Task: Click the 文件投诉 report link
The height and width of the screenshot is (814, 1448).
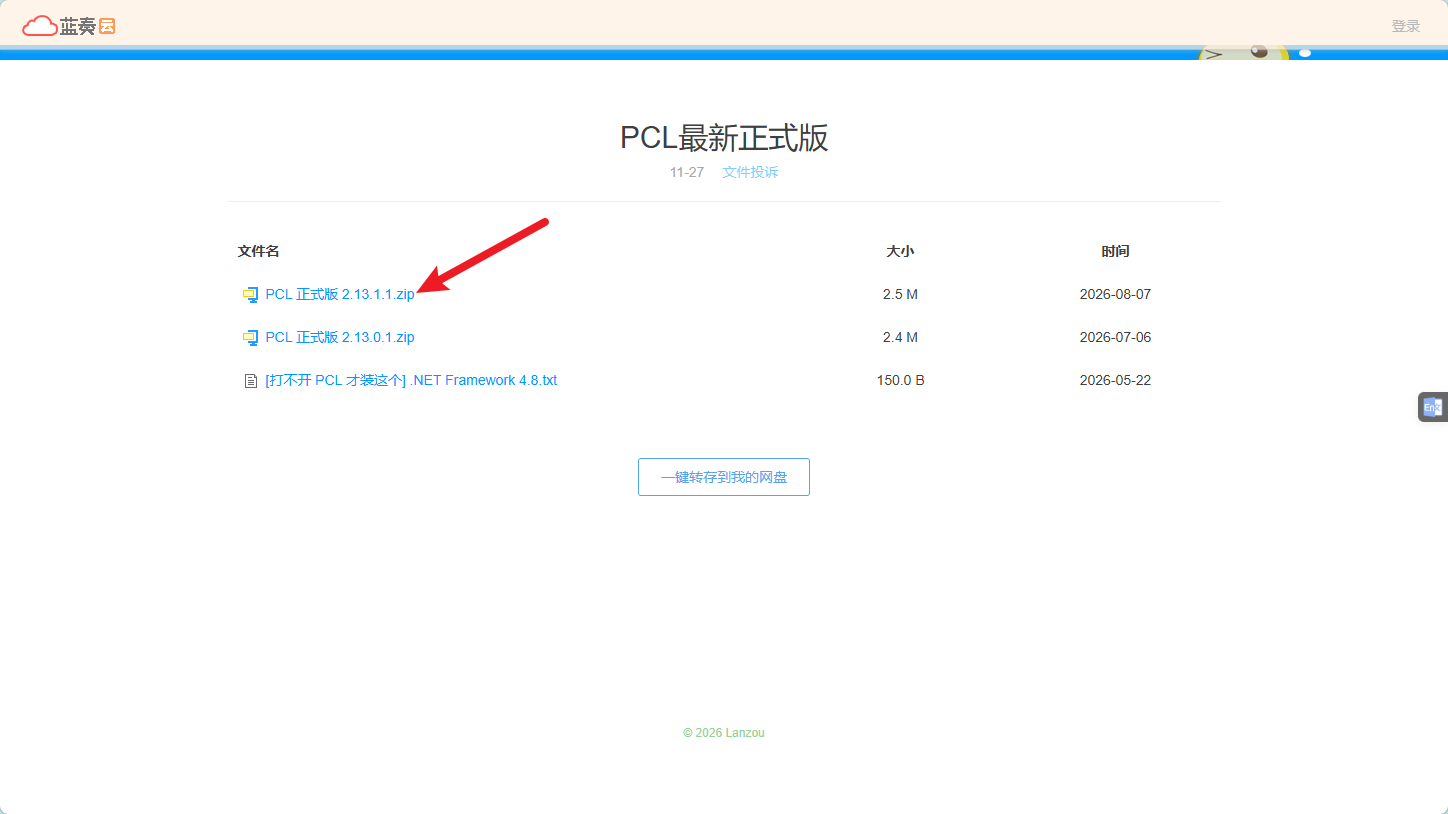Action: (x=750, y=172)
